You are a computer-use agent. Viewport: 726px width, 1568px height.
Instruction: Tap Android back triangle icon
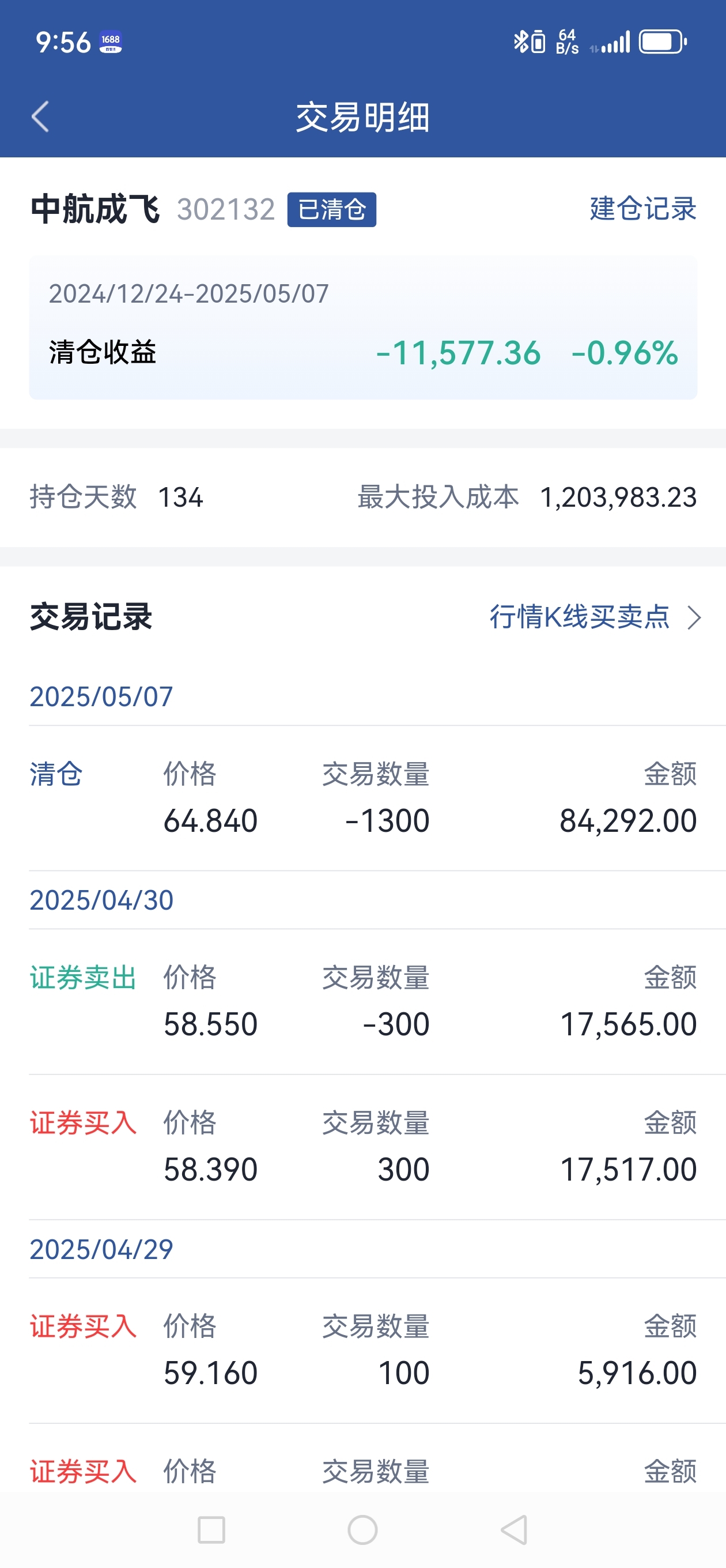pyautogui.click(x=514, y=1529)
